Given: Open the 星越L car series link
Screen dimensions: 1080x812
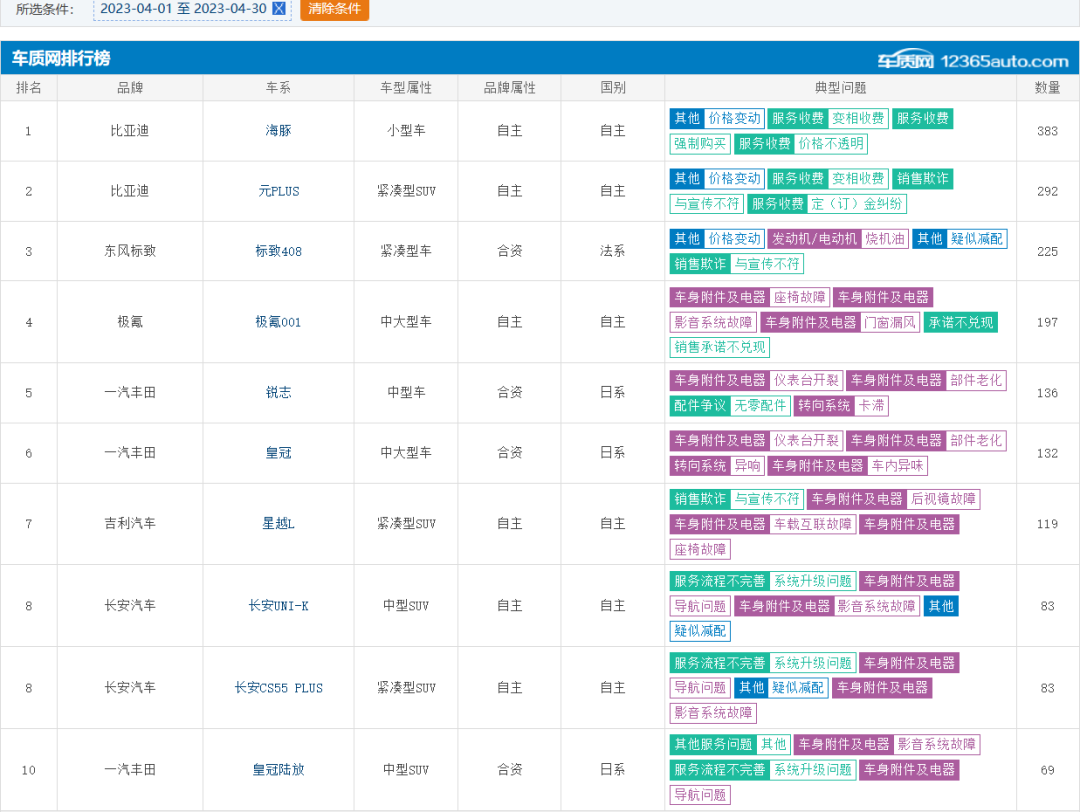Looking at the screenshot, I should pos(278,523).
